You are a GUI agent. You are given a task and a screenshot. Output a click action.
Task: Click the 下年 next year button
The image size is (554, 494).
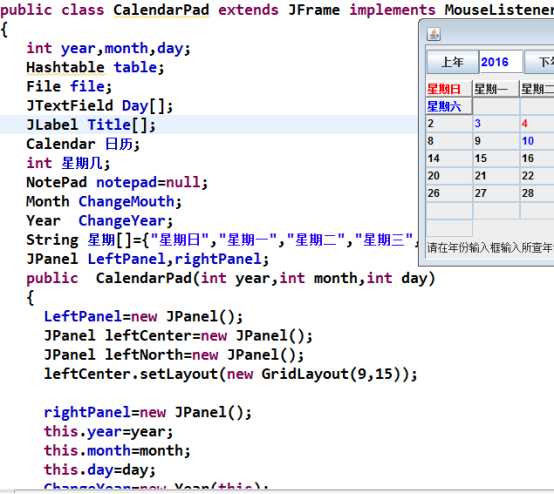coord(540,62)
